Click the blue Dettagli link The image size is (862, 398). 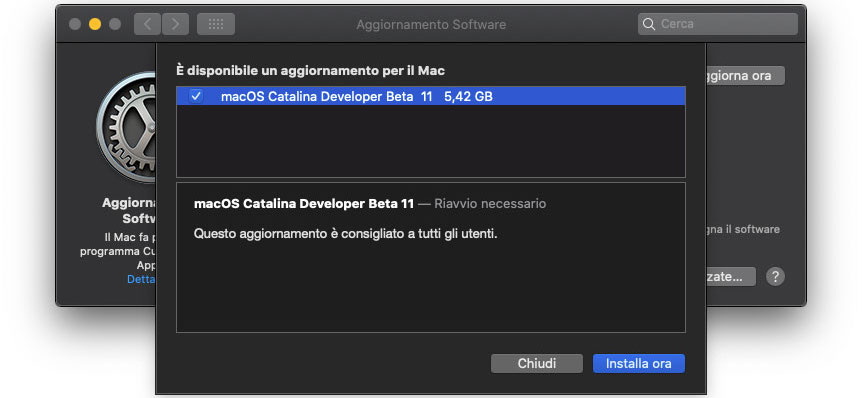141,279
